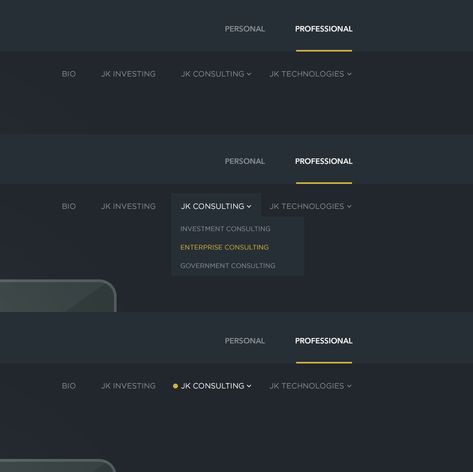Screen dimensions: 473x472
Task: Collapse the opened JK Consulting dropdown
Action: pyautogui.click(x=216, y=206)
